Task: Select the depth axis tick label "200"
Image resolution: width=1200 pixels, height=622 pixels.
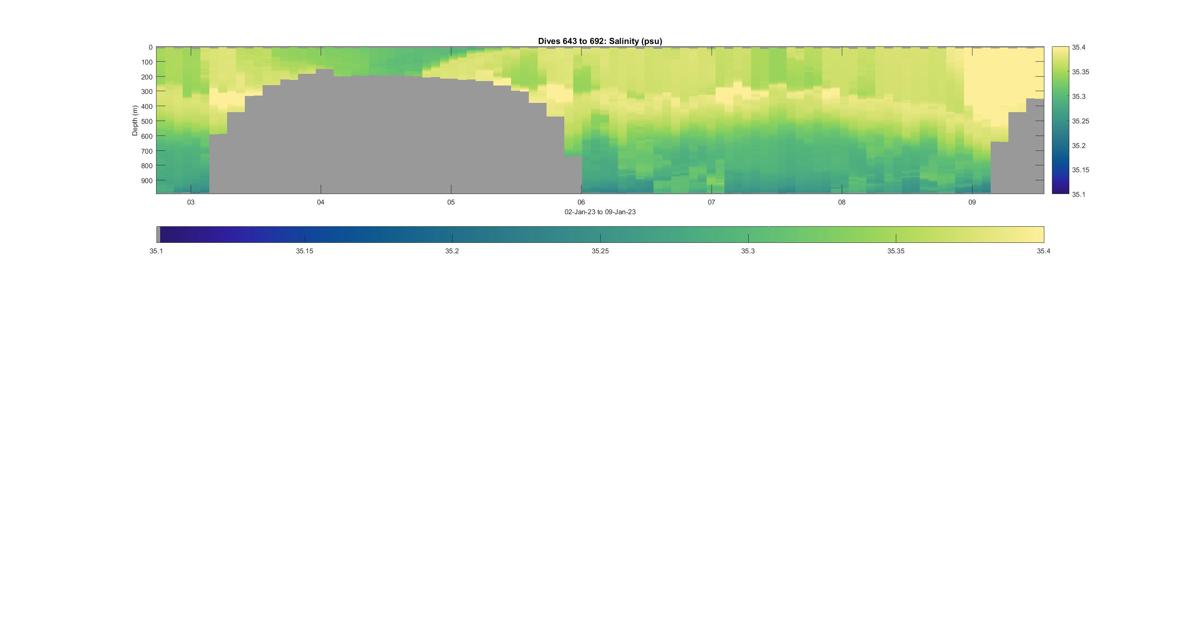Action: [x=146, y=77]
